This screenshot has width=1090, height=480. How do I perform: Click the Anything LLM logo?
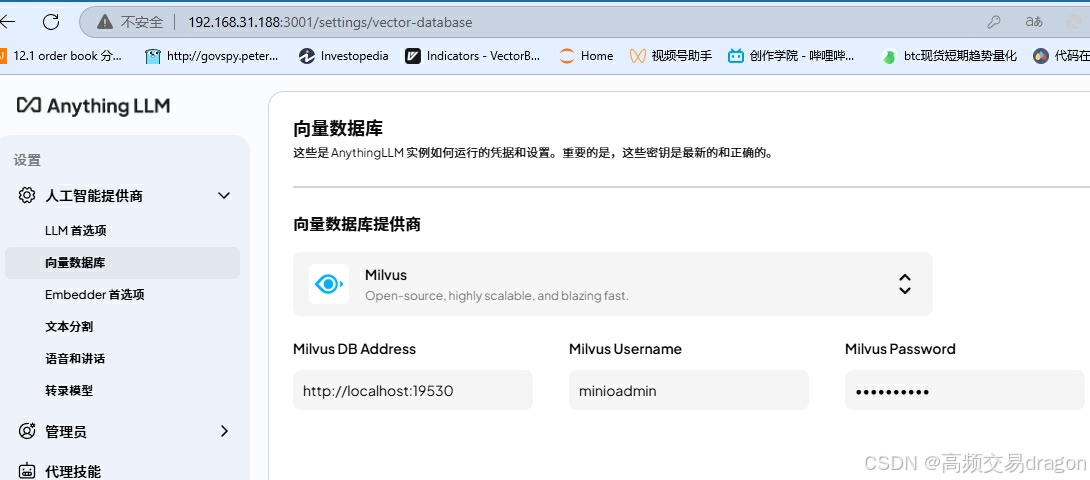click(x=93, y=106)
